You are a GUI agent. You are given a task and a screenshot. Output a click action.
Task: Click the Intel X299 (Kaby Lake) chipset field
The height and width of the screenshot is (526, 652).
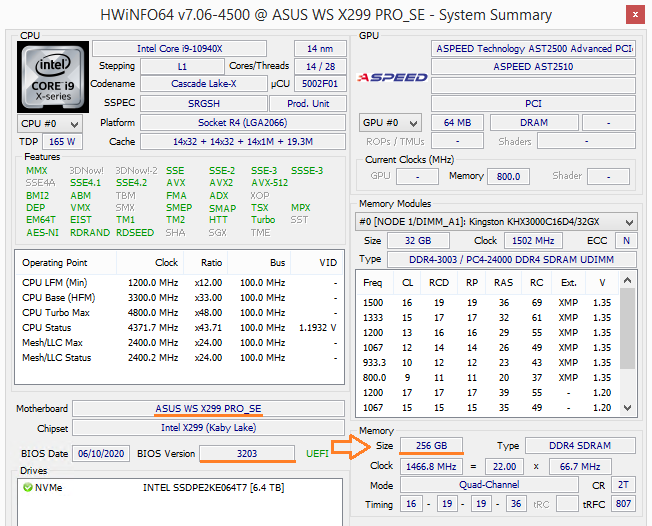(x=208, y=428)
